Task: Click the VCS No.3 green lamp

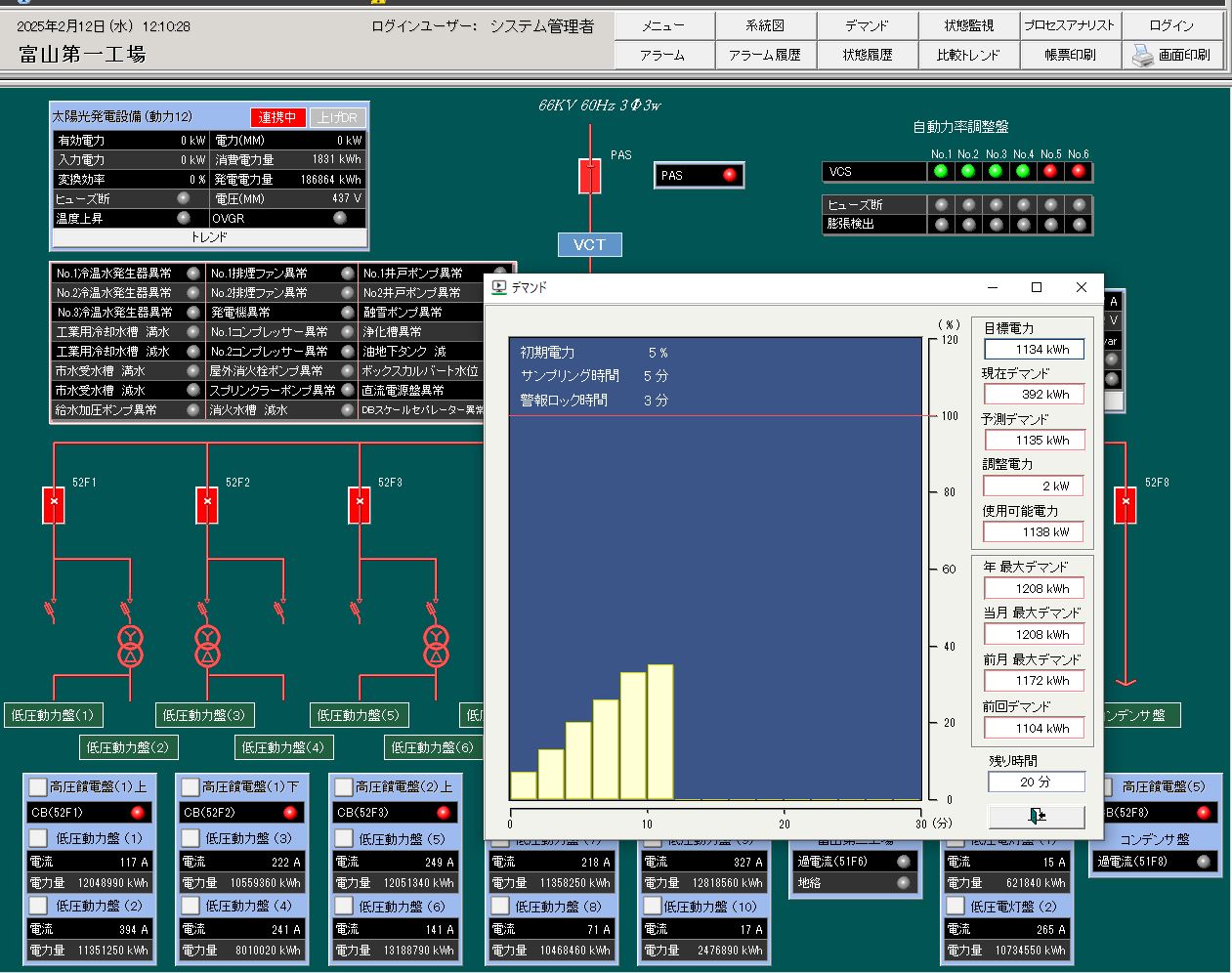Action: 996,172
